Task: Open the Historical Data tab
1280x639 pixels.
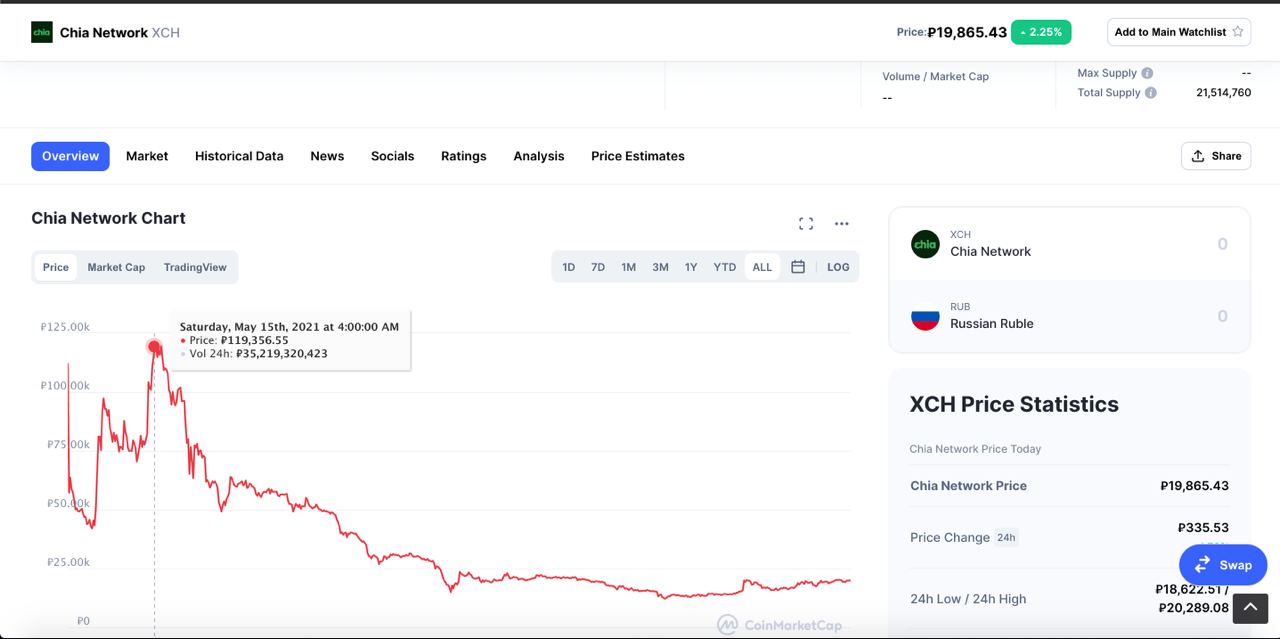Action: [239, 156]
